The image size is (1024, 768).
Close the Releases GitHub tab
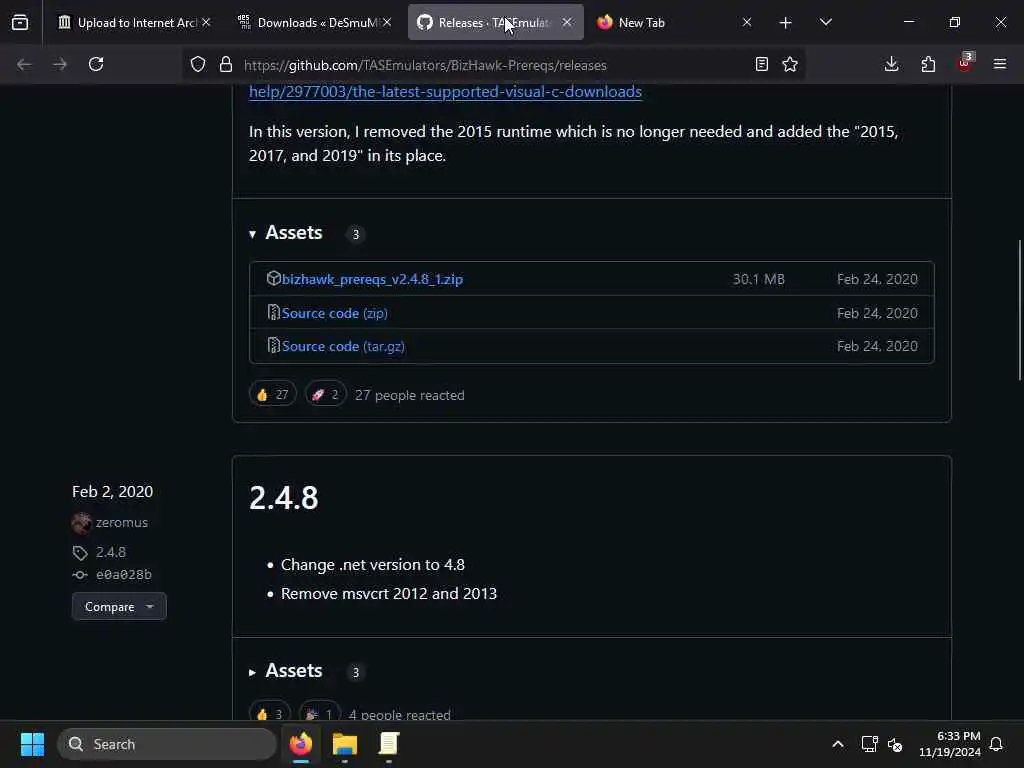pos(567,22)
